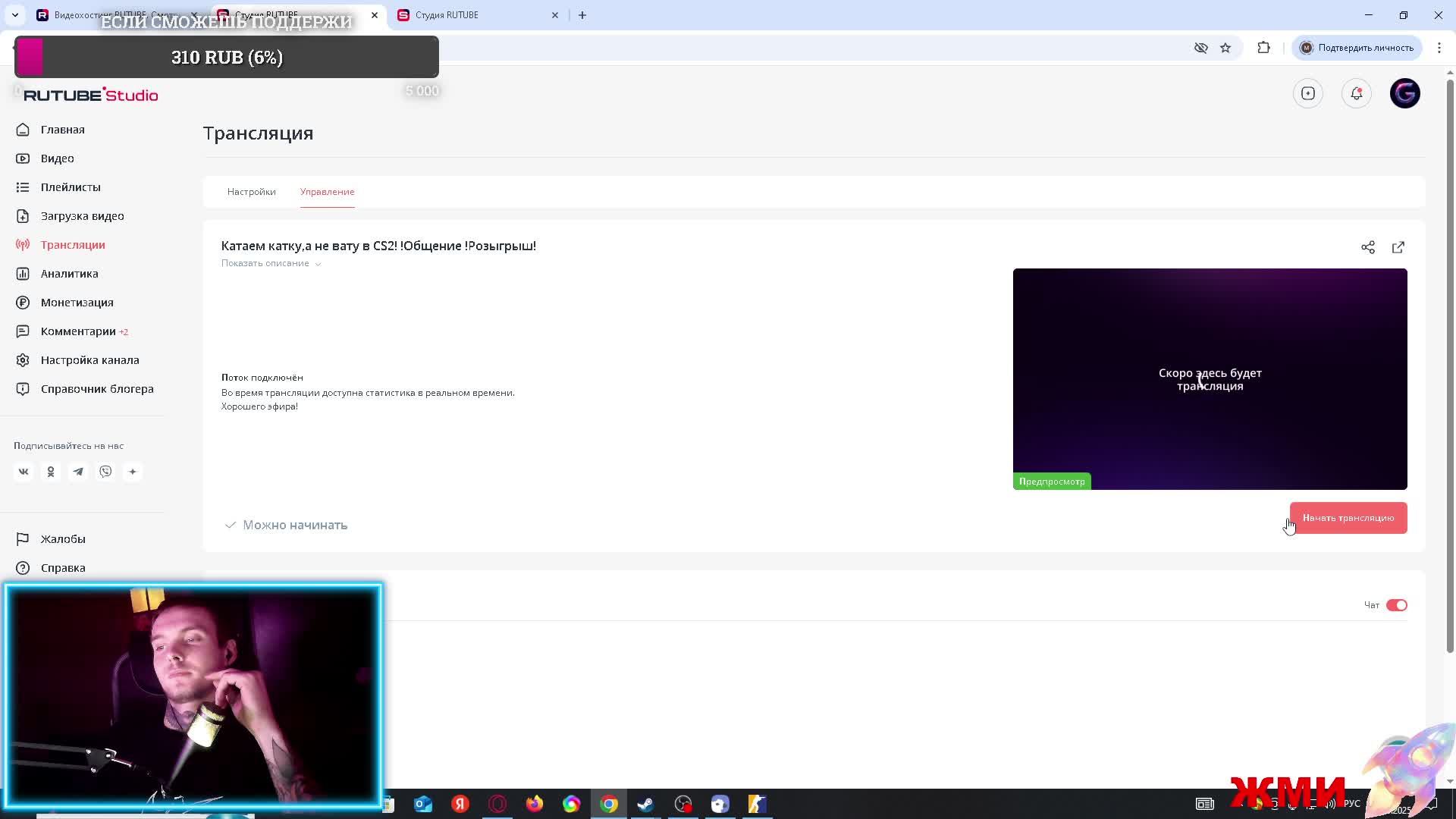The width and height of the screenshot is (1456, 819).
Task: Open OBS Studio in taskbar
Action: [x=683, y=804]
